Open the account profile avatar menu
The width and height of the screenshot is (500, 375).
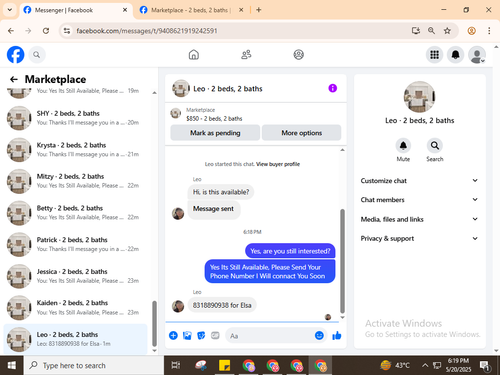477,55
